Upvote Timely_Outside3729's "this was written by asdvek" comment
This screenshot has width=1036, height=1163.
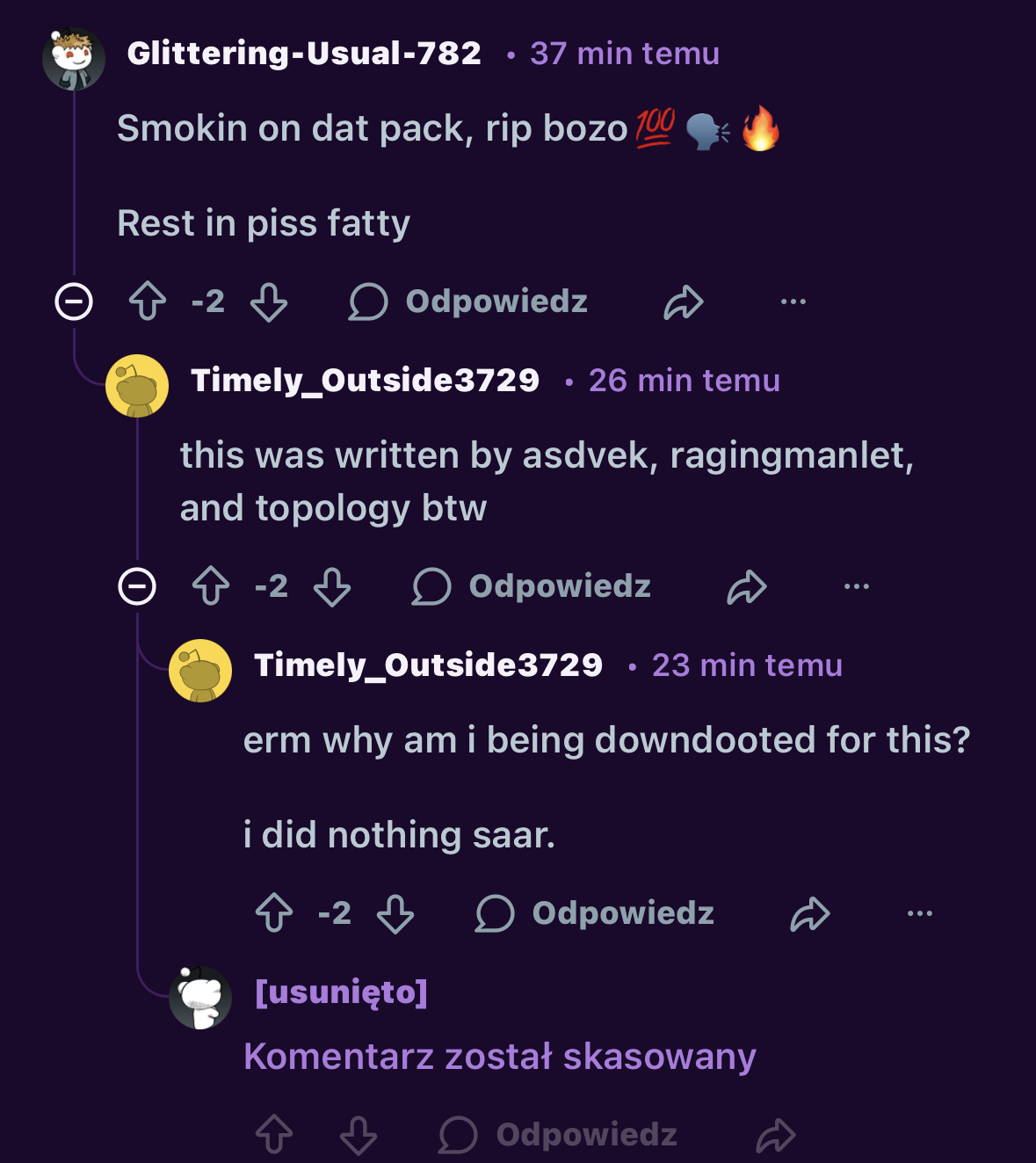coord(208,586)
